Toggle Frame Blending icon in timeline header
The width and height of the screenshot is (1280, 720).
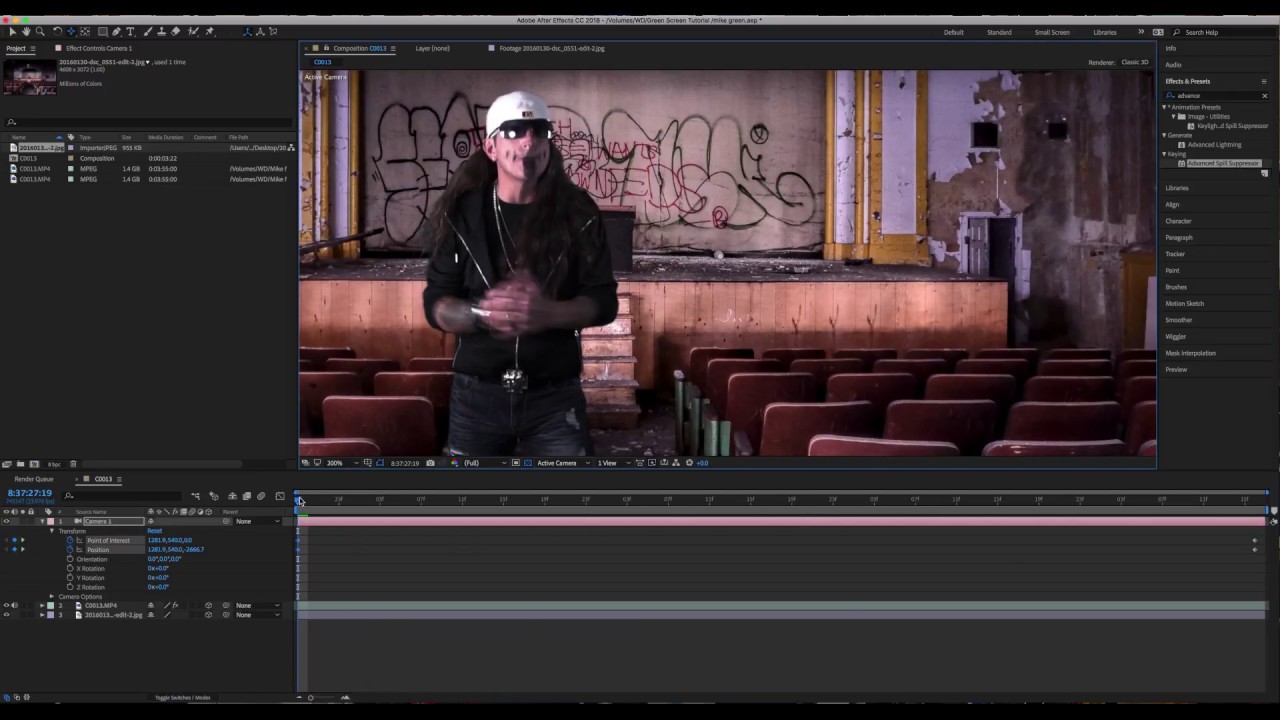pos(247,496)
